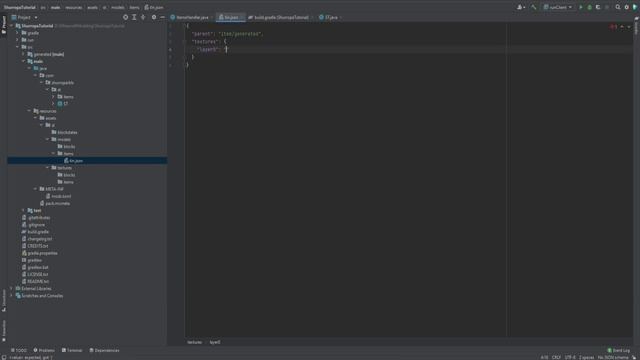Click the user account icon in toolbar
This screenshot has width=640, height=360.
pyautogui.click(x=521, y=7)
